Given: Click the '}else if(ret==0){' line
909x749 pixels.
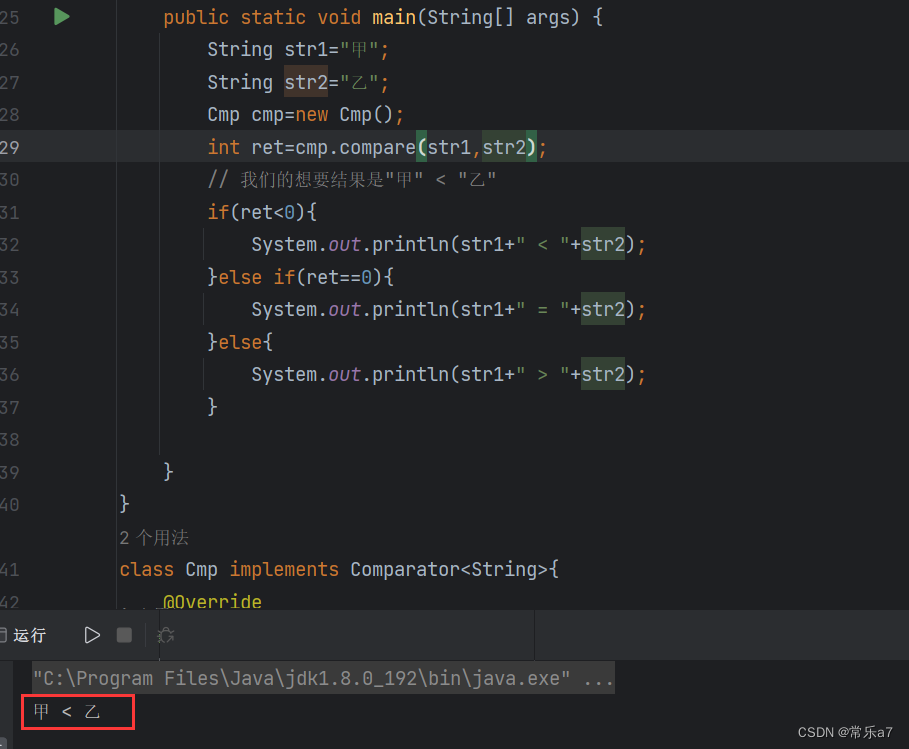Looking at the screenshot, I should pos(301,277).
